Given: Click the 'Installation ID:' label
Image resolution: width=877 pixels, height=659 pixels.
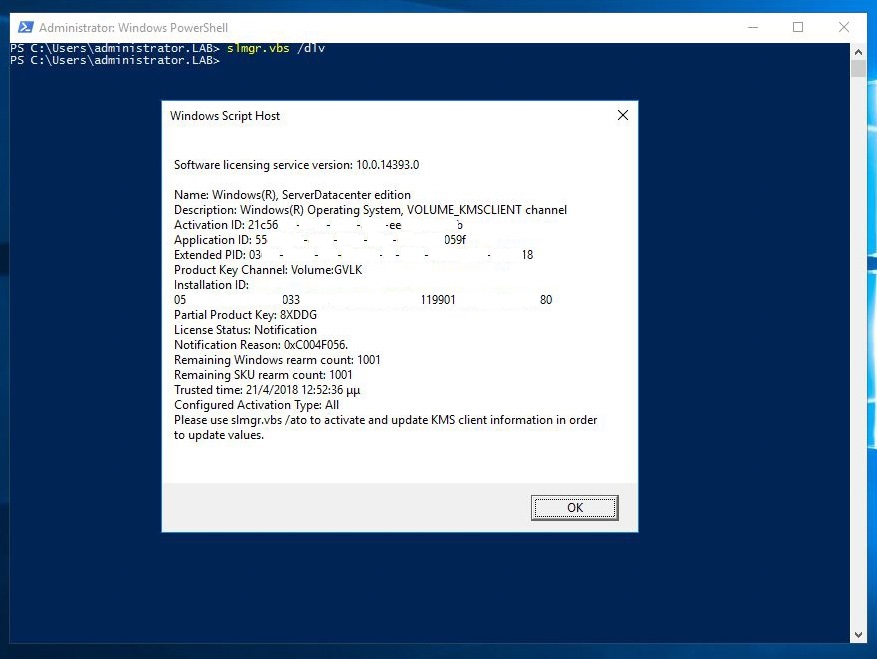Looking at the screenshot, I should tap(211, 285).
